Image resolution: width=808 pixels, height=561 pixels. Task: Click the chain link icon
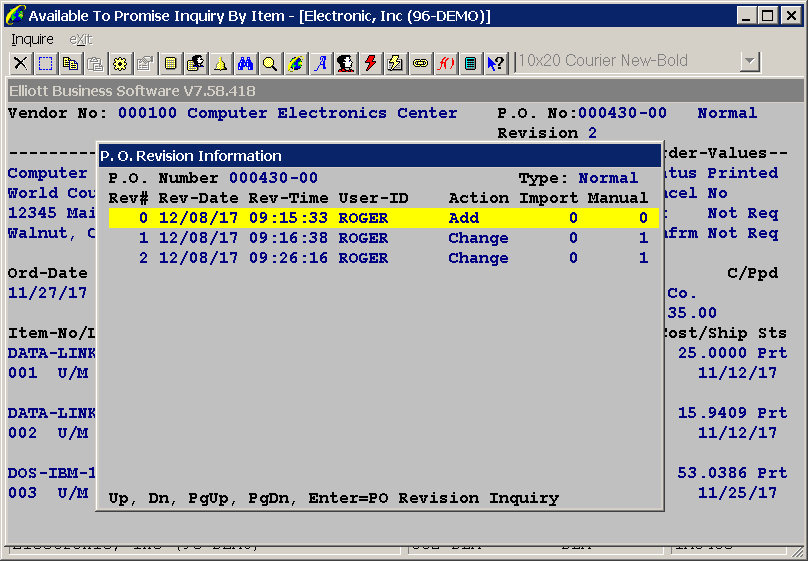point(420,63)
